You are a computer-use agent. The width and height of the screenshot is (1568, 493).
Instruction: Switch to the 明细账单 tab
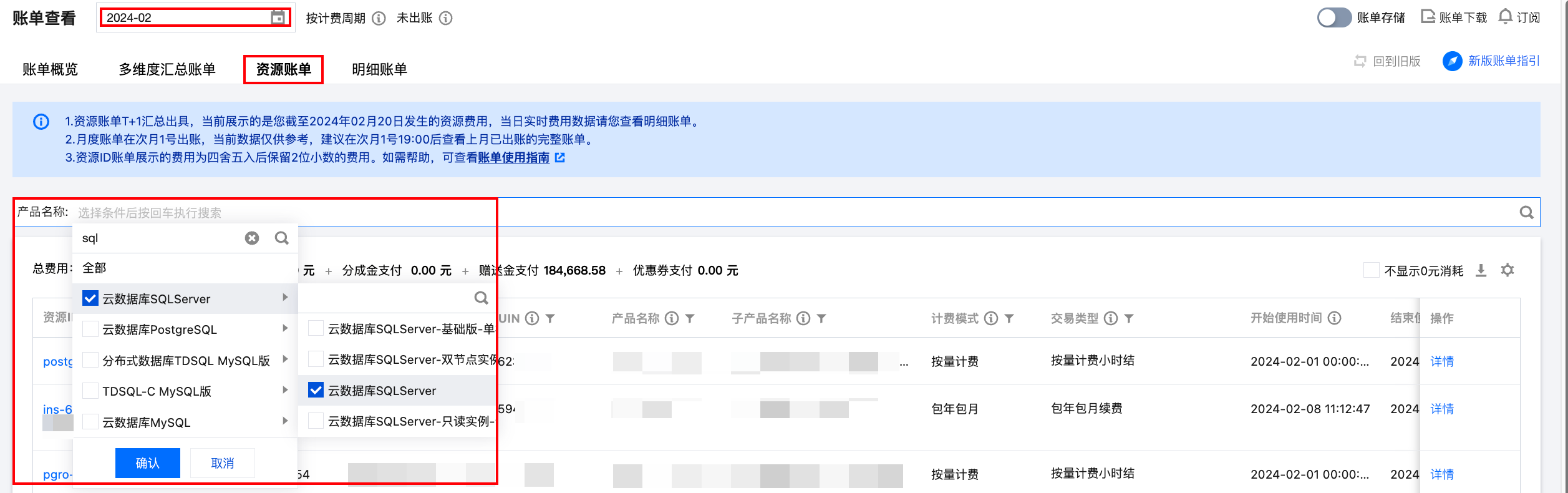click(380, 69)
